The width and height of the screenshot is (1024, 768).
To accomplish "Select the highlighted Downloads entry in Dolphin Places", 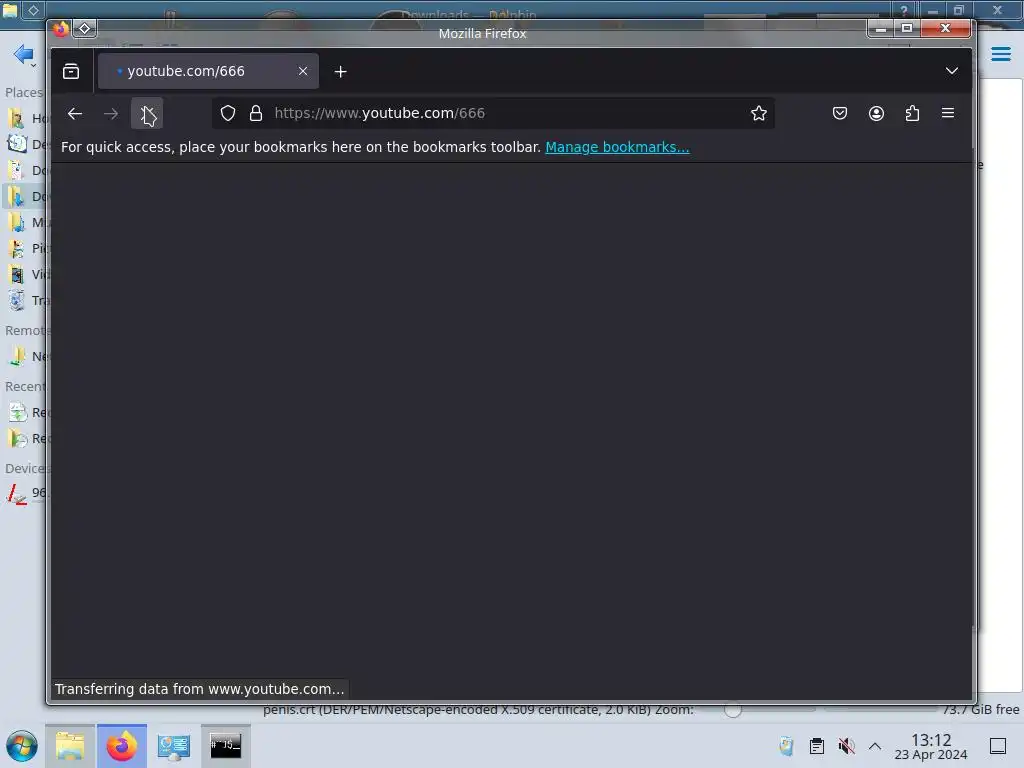I will (24, 197).
